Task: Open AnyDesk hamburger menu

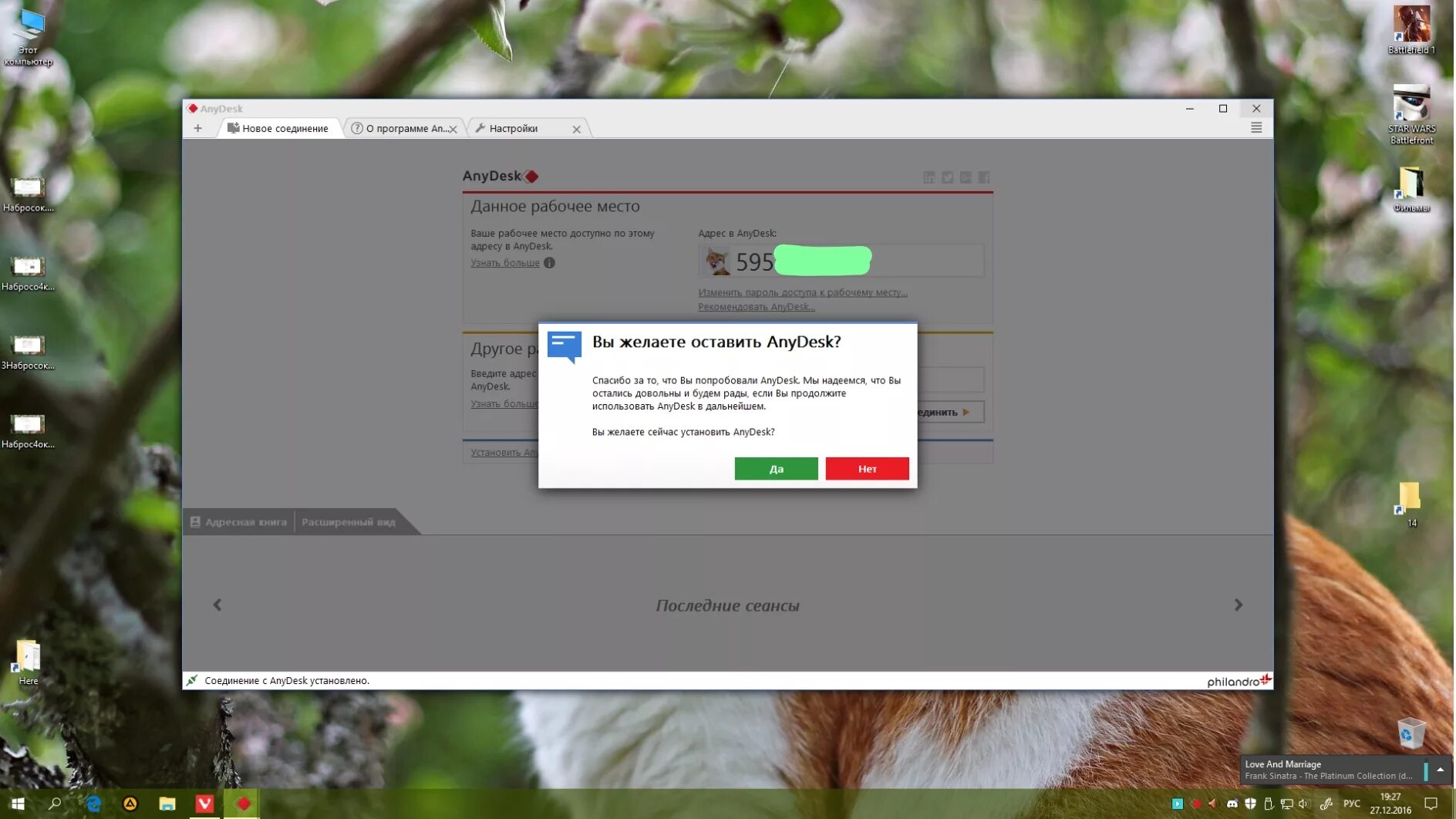Action: [x=1256, y=127]
